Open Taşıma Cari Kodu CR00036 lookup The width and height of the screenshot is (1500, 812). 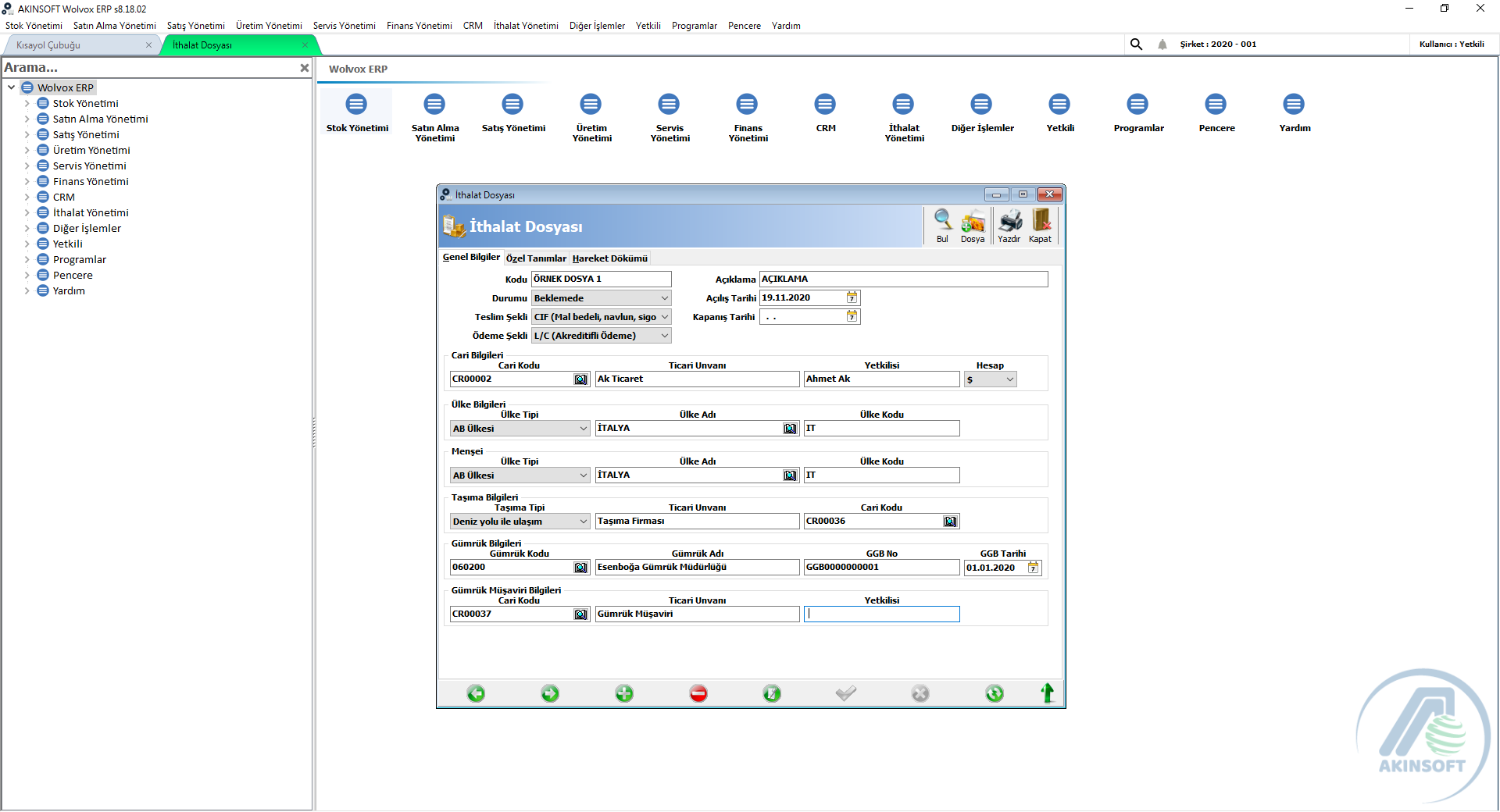(x=950, y=522)
